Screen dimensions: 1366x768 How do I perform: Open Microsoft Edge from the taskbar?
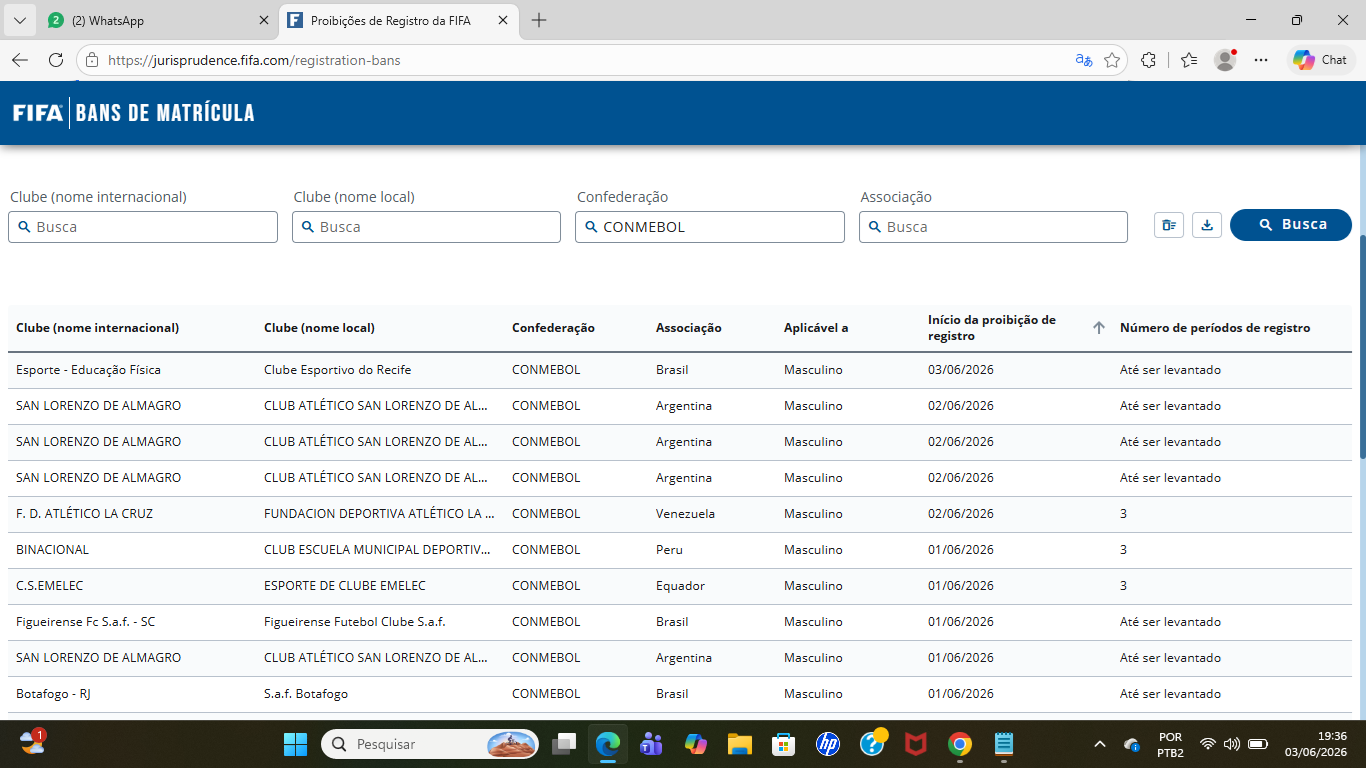[x=608, y=744]
